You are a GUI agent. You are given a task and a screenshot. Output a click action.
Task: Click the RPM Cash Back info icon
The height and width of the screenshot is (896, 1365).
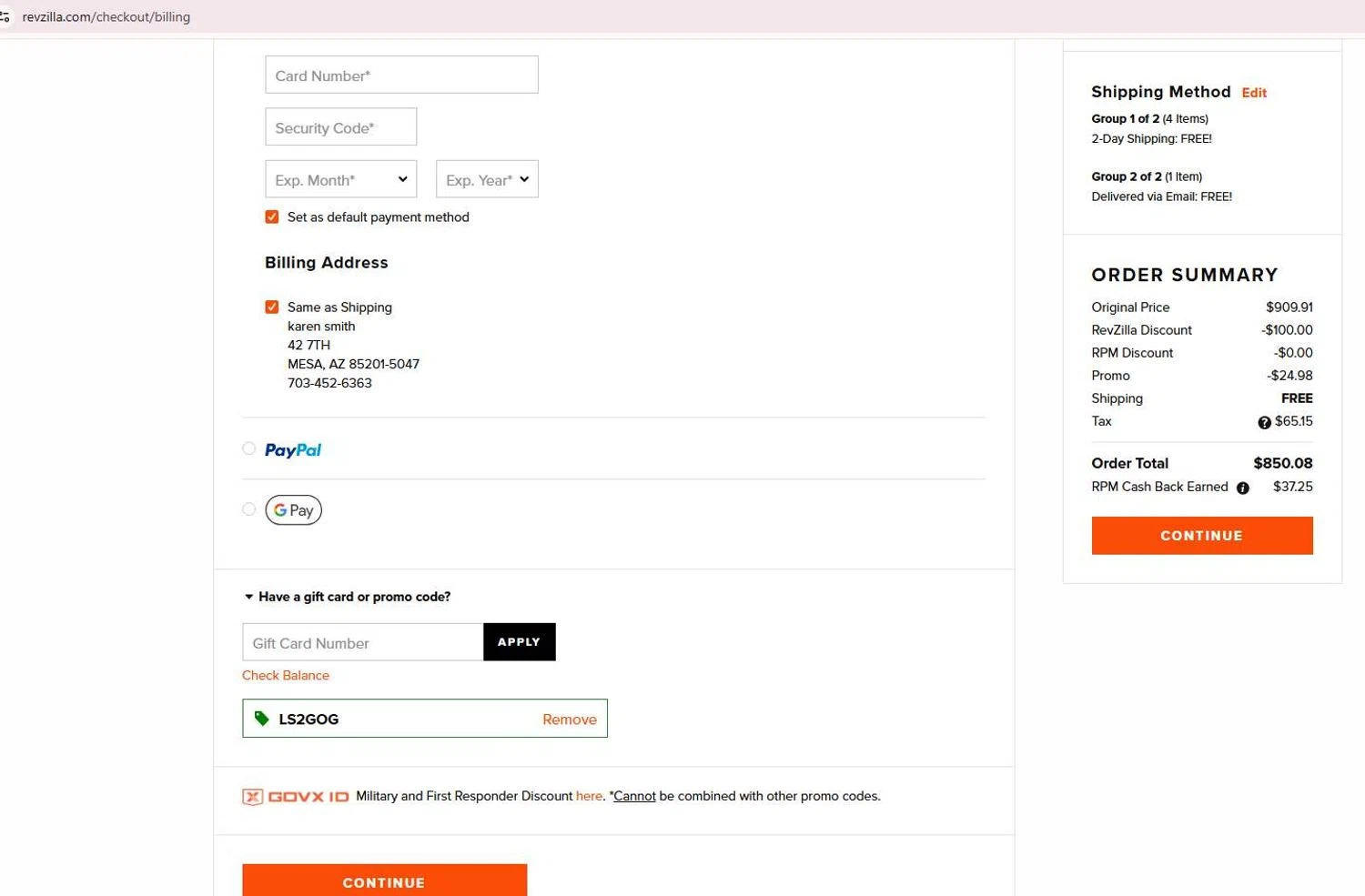[1243, 488]
